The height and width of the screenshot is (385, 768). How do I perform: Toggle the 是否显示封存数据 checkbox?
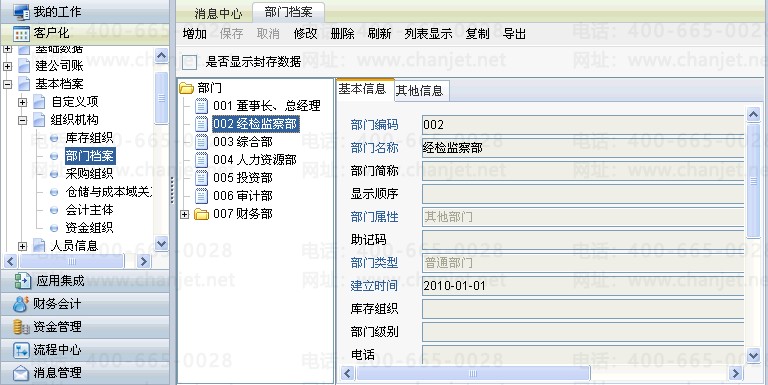[x=189, y=62]
